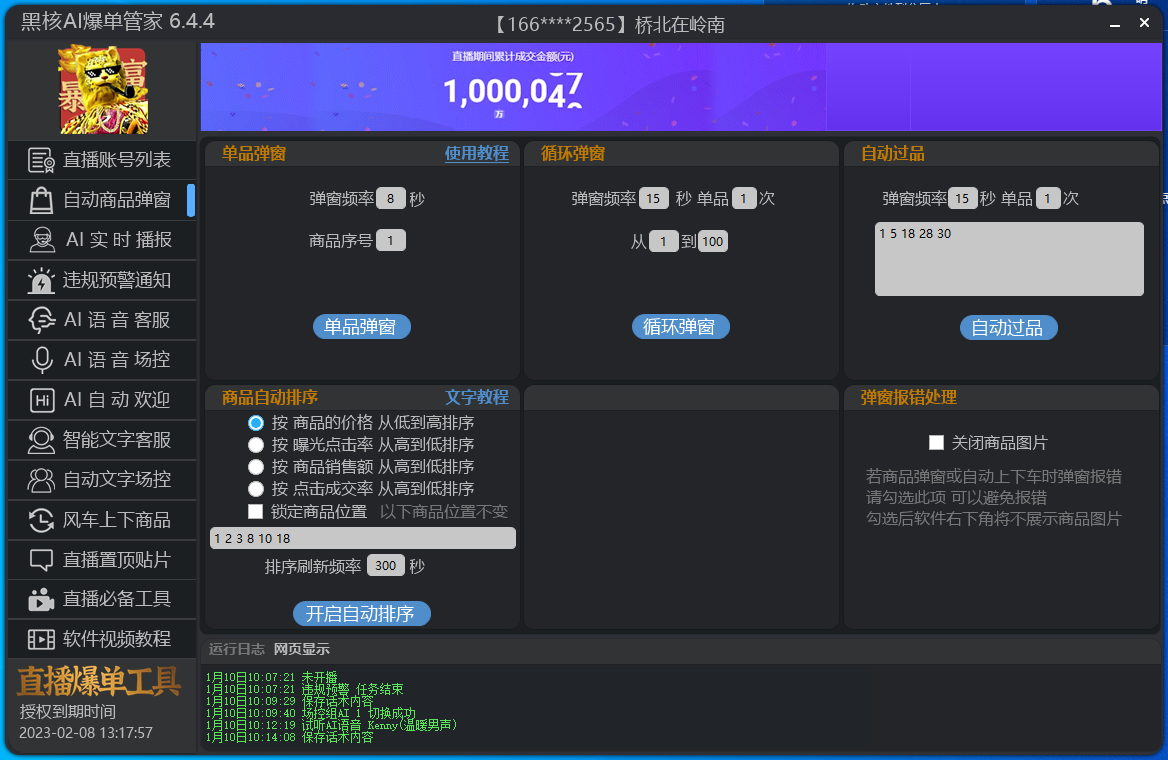Edit 单品弹窗 弹窗频率 seconds field

[x=390, y=199]
